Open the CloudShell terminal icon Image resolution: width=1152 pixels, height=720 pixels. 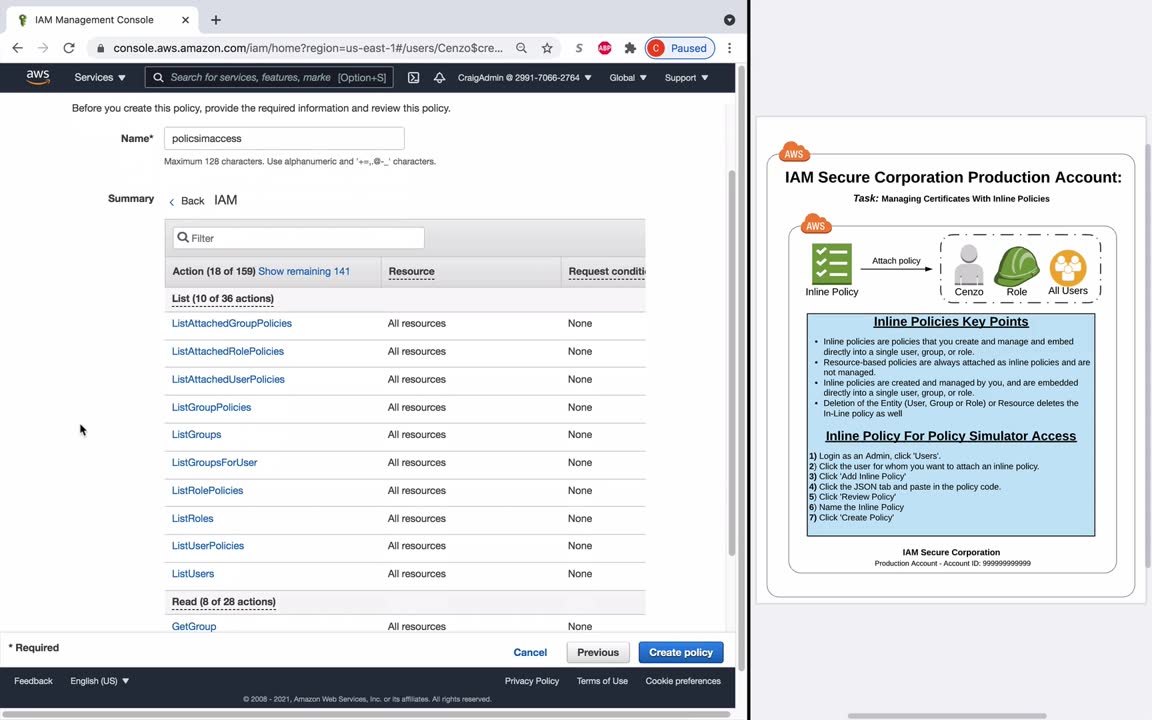pos(414,77)
